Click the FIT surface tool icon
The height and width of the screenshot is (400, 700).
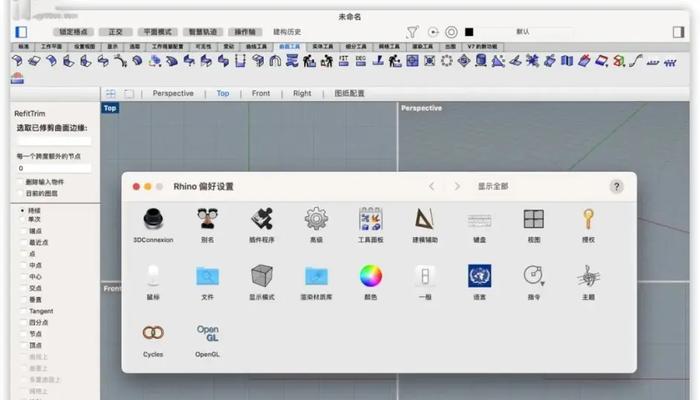point(343,61)
